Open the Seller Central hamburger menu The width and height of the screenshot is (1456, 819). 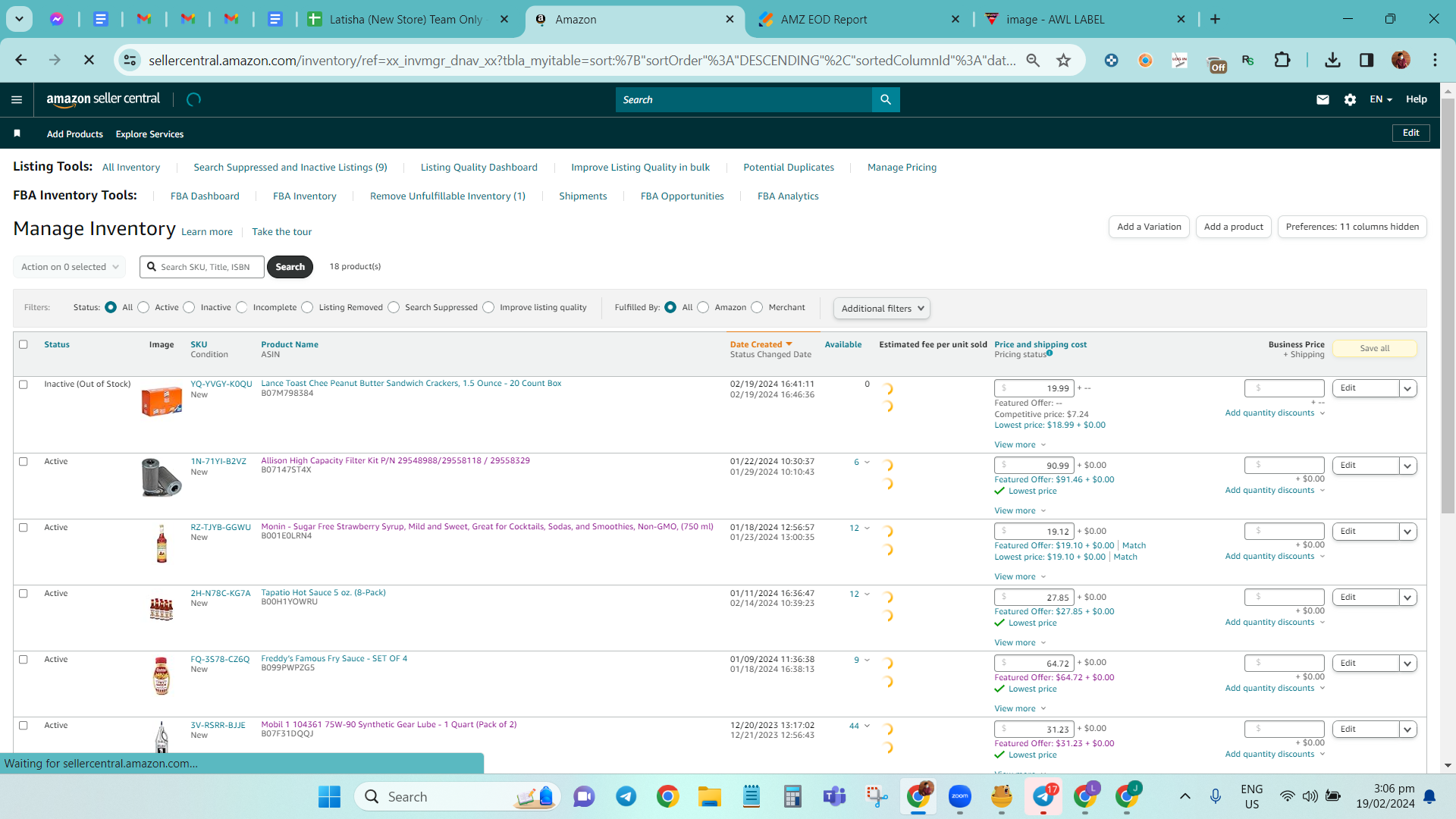(17, 99)
